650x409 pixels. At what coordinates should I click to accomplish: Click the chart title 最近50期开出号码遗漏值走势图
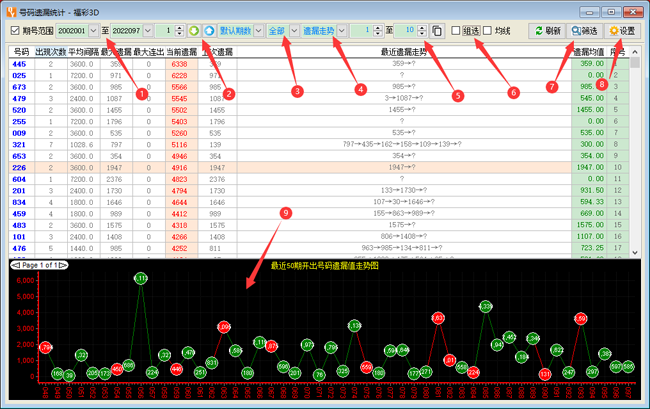click(x=325, y=266)
